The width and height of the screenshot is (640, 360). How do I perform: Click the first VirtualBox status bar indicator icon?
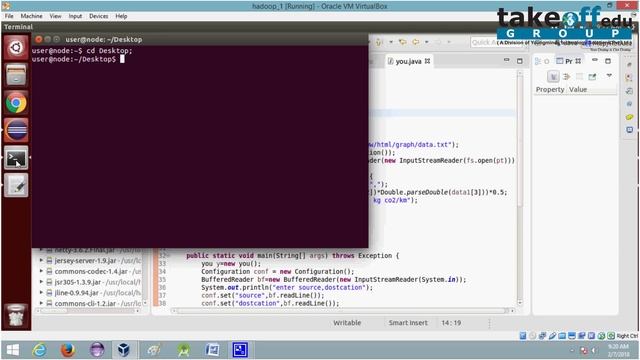tap(523, 336)
